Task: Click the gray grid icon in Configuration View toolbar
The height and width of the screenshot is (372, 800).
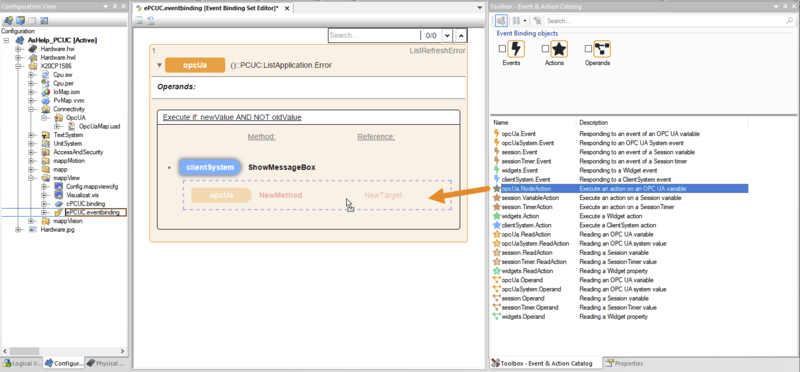Action: (x=32, y=21)
